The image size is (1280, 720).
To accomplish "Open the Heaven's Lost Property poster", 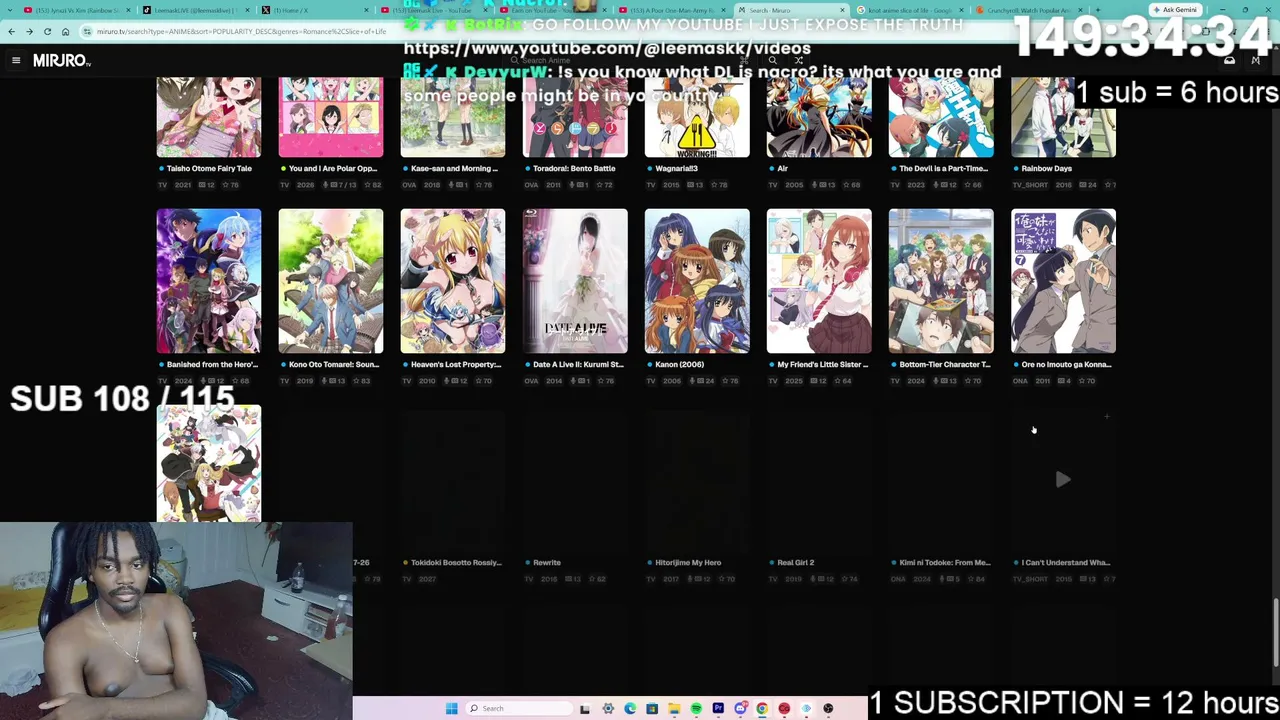I will tap(453, 281).
